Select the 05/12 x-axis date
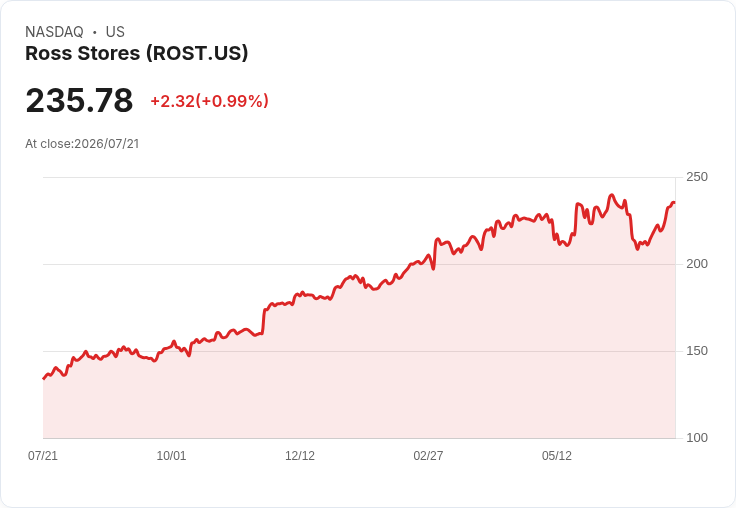The image size is (736, 508). [x=557, y=455]
